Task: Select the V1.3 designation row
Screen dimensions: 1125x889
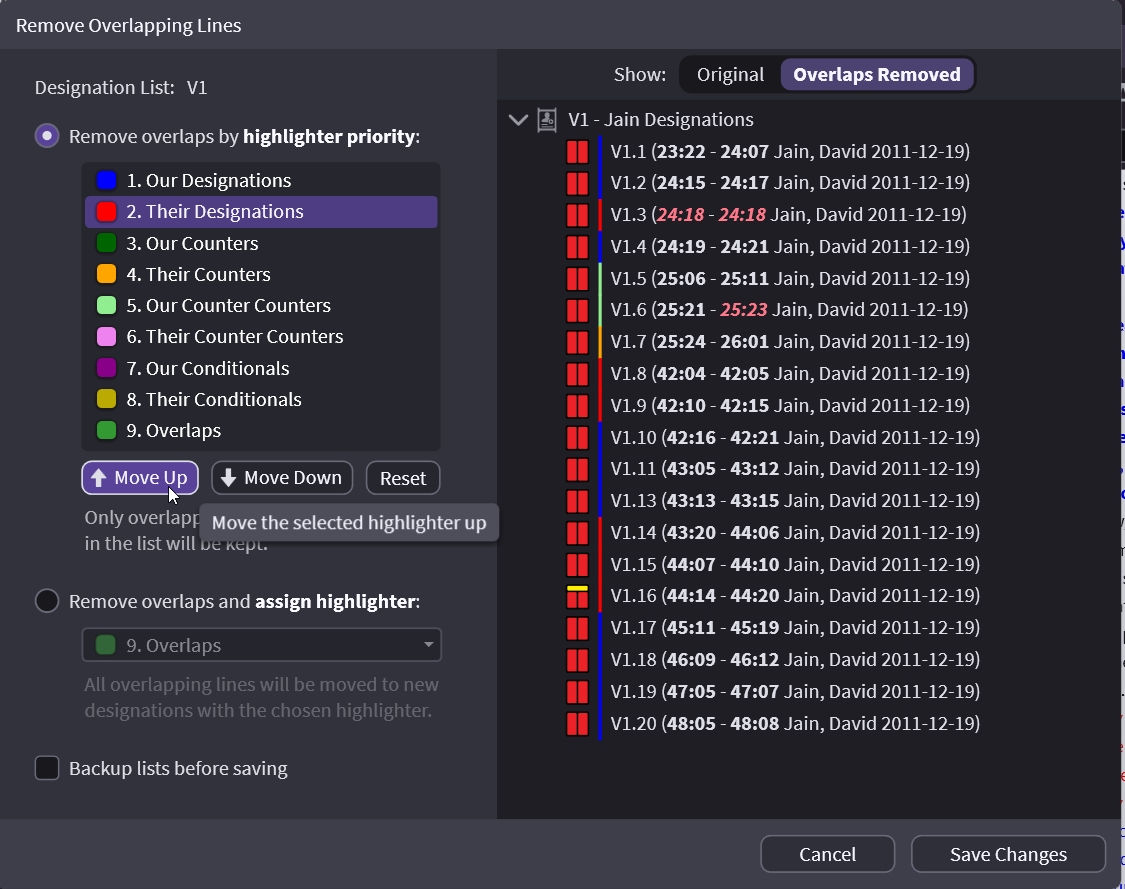Action: tap(788, 215)
